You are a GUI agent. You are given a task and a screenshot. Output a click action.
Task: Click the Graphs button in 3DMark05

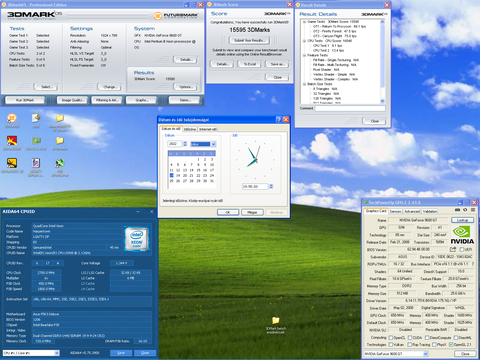(x=141, y=100)
